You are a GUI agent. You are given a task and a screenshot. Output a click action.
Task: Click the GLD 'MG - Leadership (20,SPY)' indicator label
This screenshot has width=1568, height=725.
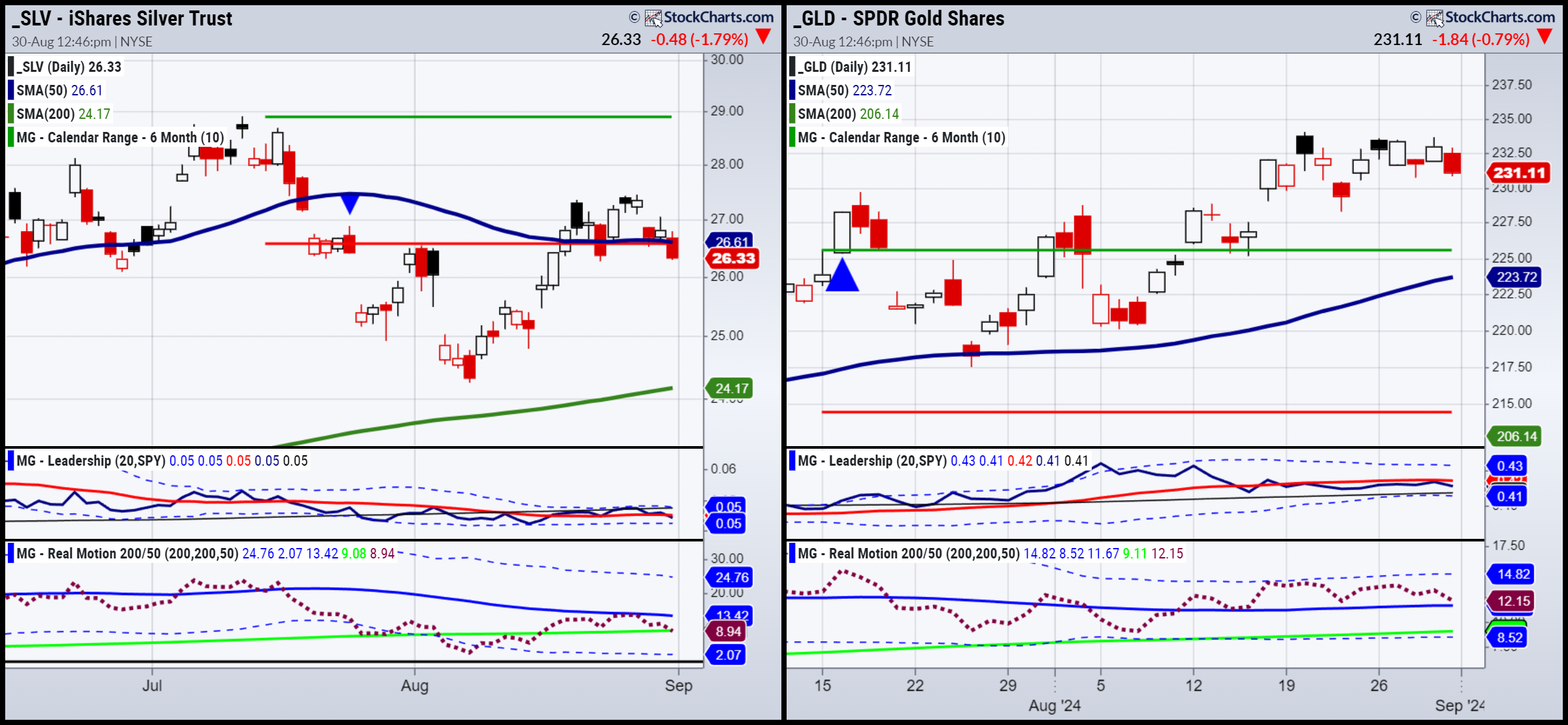pos(872,460)
